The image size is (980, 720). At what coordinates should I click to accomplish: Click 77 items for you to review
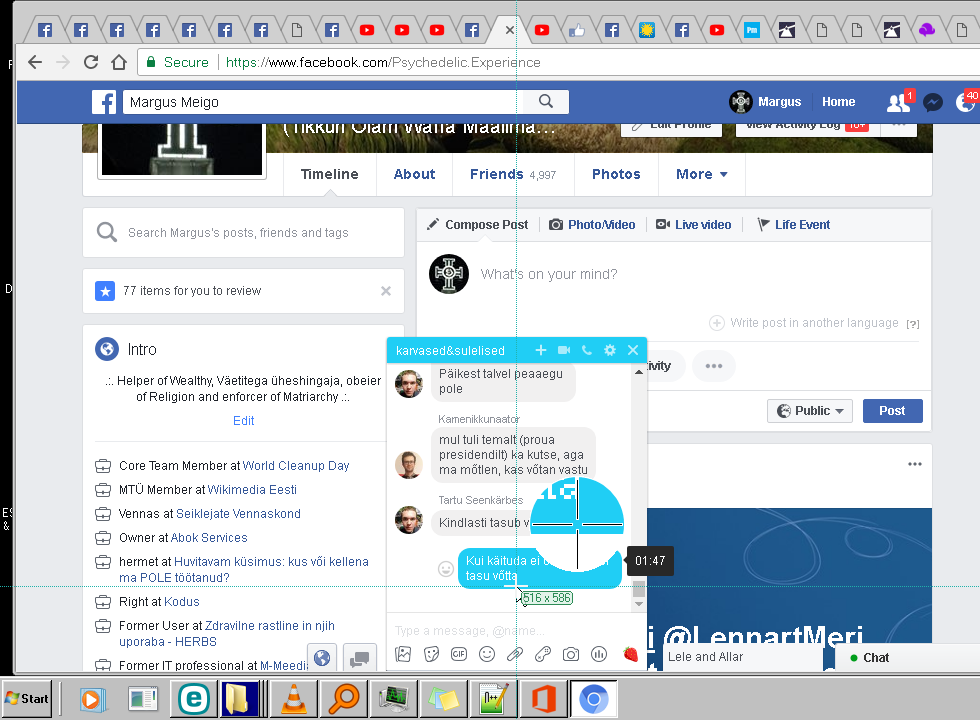192,291
